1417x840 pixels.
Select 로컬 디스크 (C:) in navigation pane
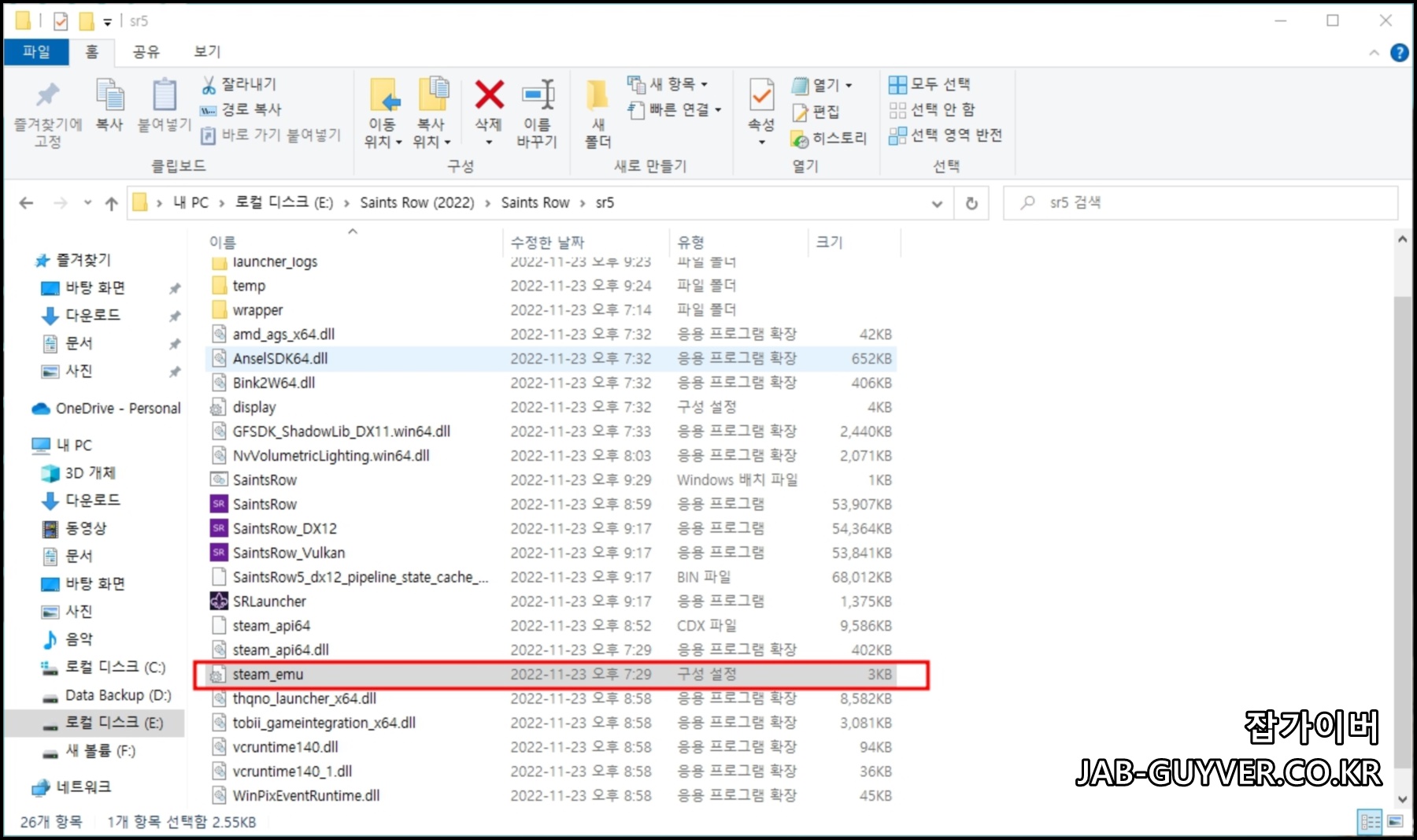(102, 668)
